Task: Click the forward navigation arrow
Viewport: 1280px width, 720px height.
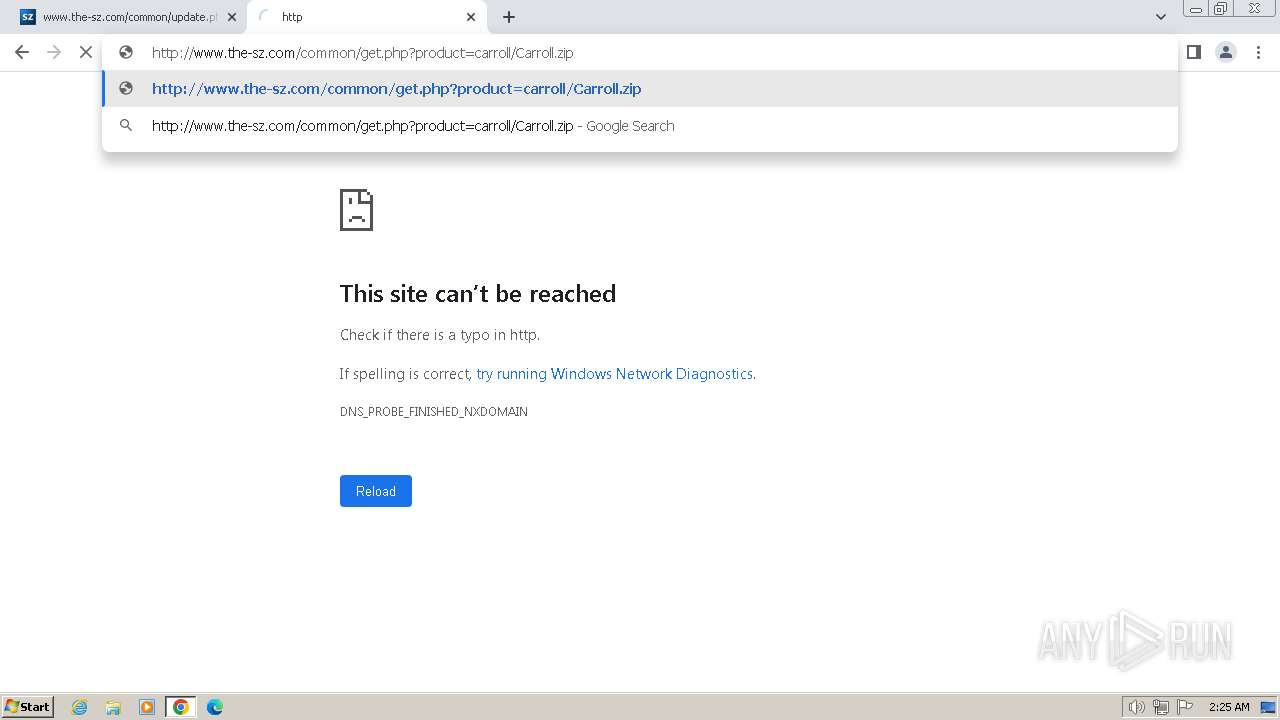Action: [54, 52]
